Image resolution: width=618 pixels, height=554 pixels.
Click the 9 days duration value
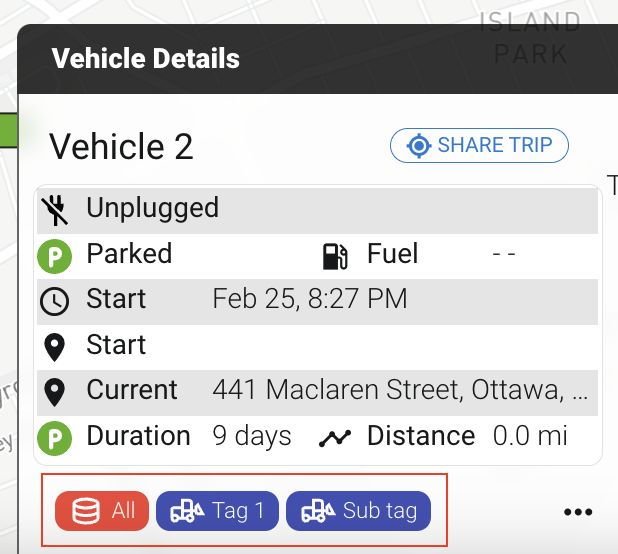252,437
